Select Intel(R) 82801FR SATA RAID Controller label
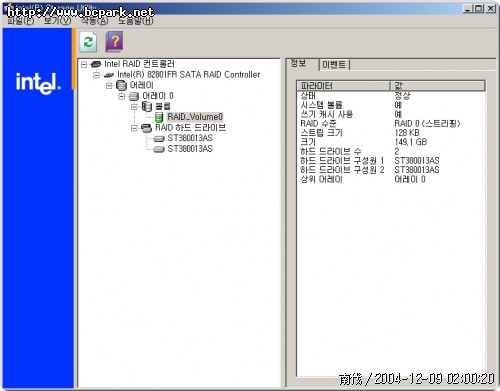This screenshot has height=391, width=500. click(189, 75)
